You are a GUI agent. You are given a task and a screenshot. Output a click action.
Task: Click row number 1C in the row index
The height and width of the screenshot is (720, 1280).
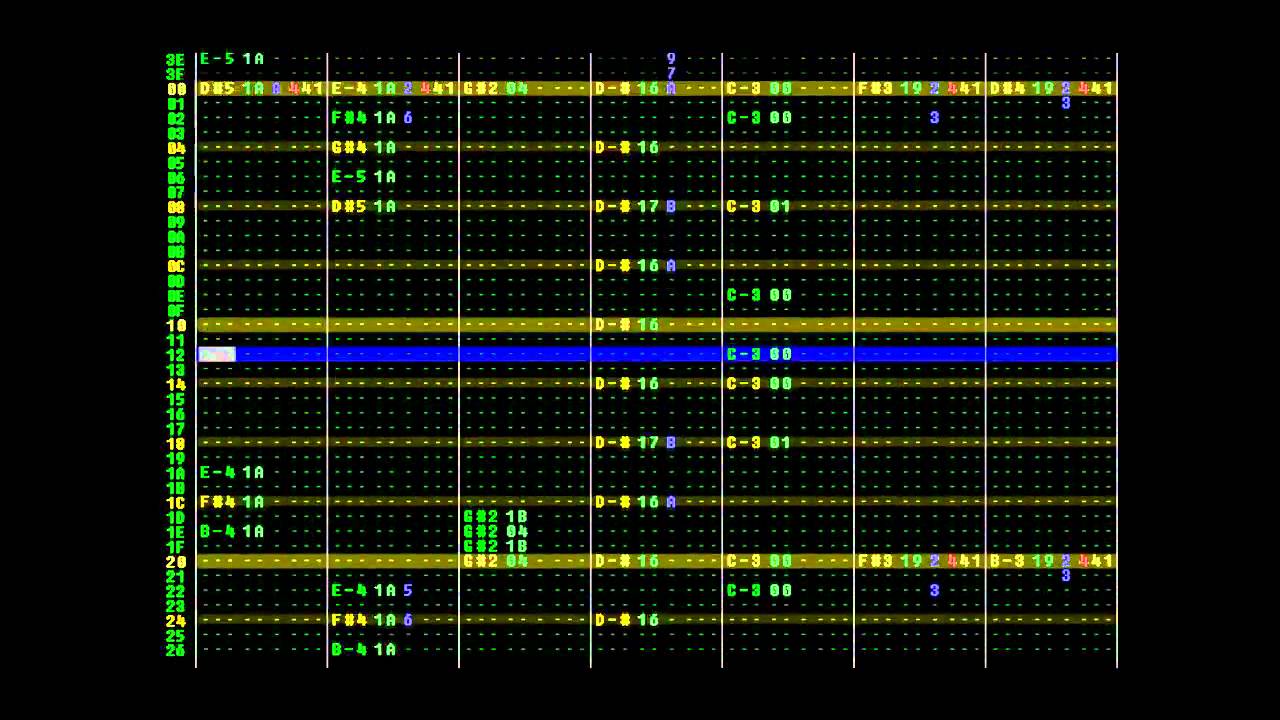point(176,502)
